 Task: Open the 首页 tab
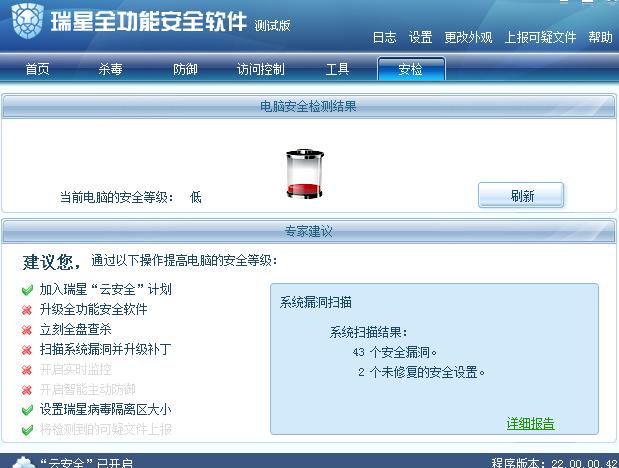pyautogui.click(x=38, y=70)
